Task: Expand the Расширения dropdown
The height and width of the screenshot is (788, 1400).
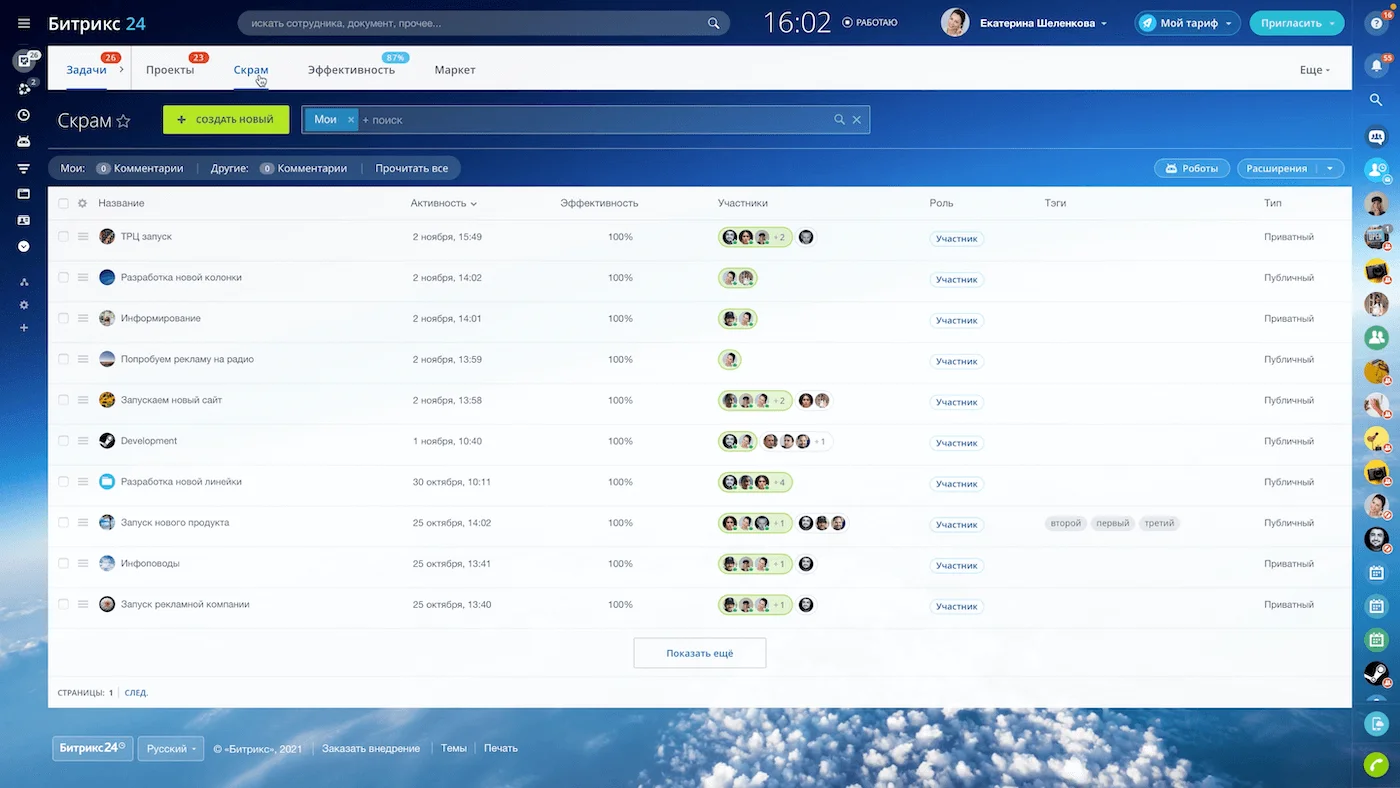Action: 1329,169
